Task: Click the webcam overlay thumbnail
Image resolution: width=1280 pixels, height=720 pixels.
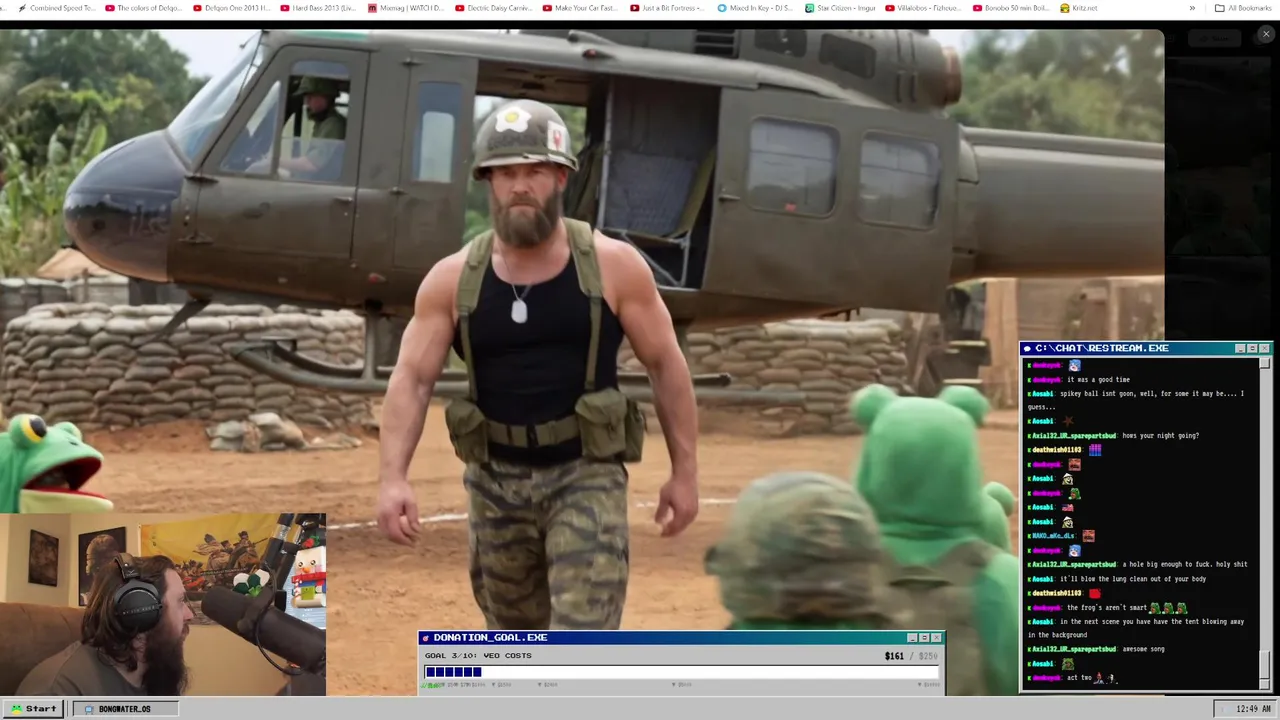Action: pyautogui.click(x=163, y=604)
